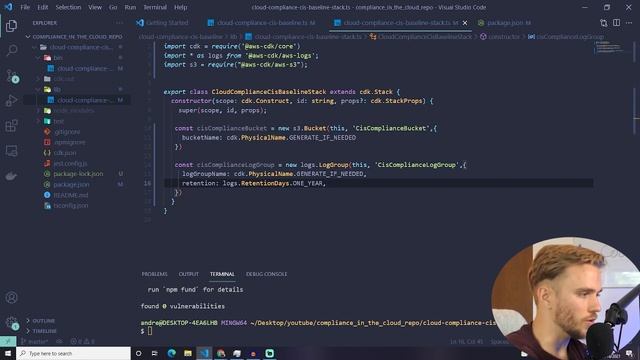The image size is (640, 360).
Task: Switch to the Output panel tab
Action: coord(189,274)
